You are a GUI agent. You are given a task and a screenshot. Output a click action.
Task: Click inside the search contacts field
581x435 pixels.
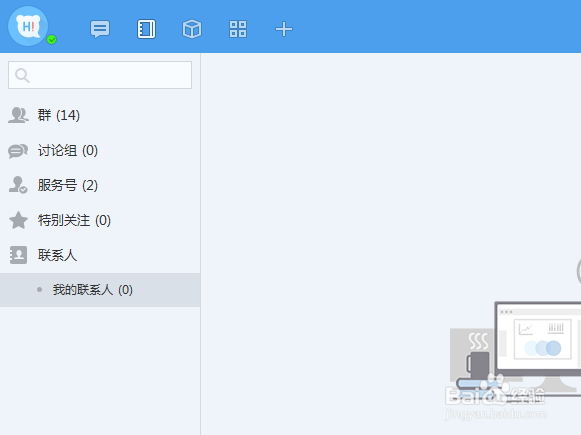[100, 75]
